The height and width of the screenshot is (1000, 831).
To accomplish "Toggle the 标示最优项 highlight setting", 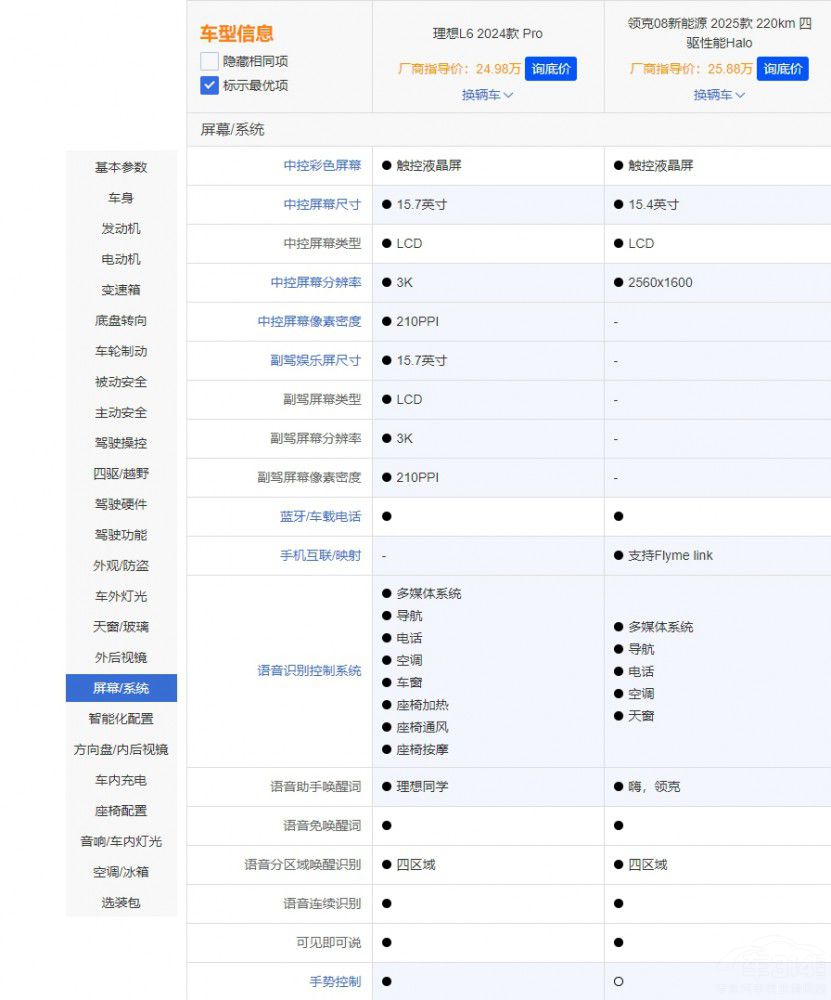I will 209,83.
